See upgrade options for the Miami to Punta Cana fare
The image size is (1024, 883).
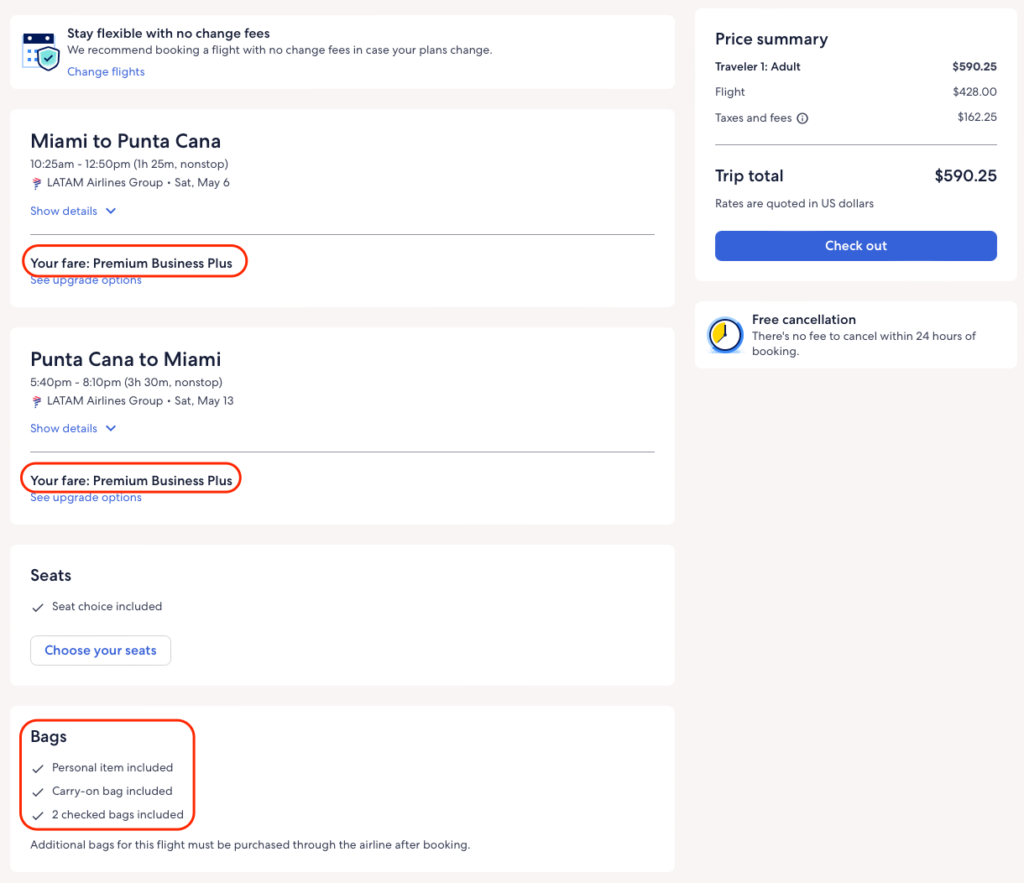pos(86,281)
